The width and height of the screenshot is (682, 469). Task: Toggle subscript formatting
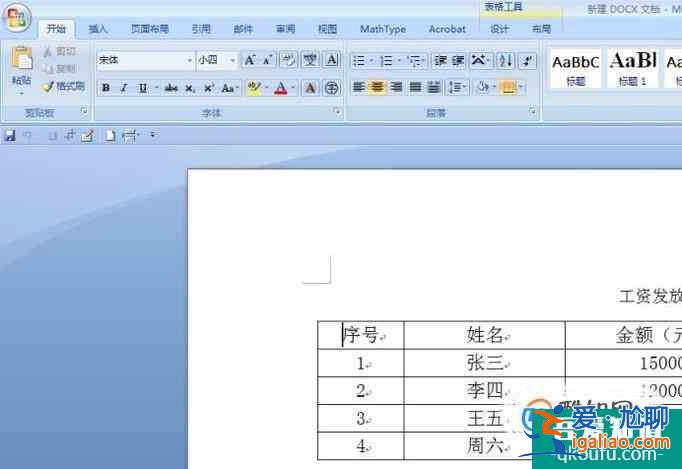point(190,88)
